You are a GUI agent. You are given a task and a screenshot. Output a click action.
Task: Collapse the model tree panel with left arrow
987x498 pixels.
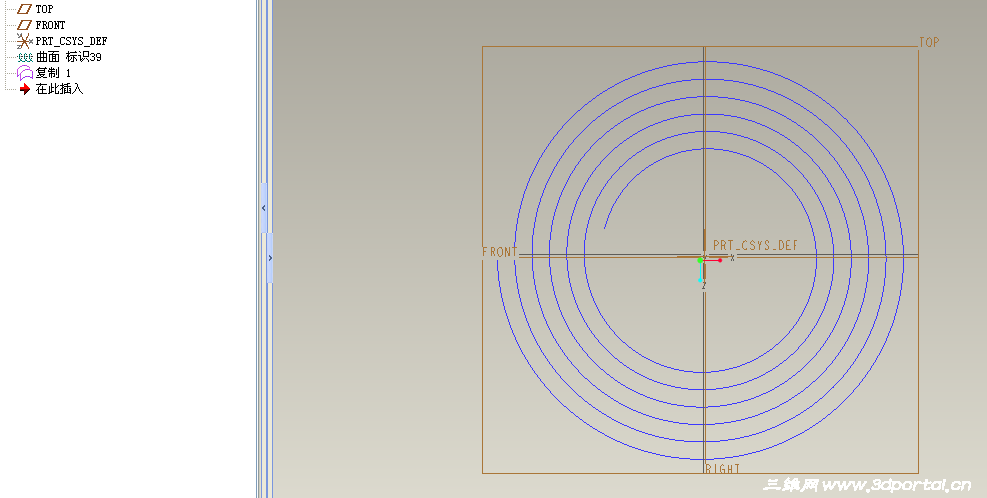(264, 208)
